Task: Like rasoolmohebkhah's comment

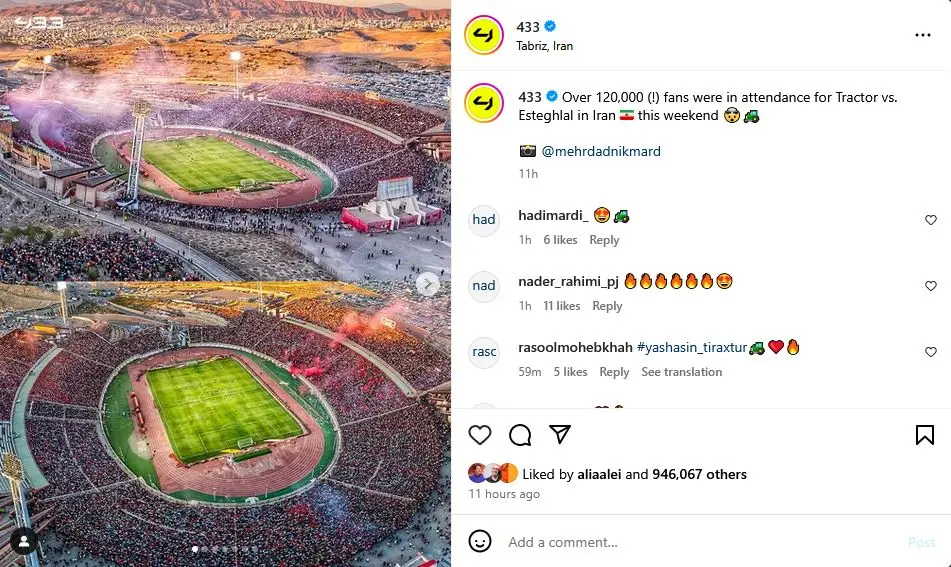Action: (x=931, y=352)
